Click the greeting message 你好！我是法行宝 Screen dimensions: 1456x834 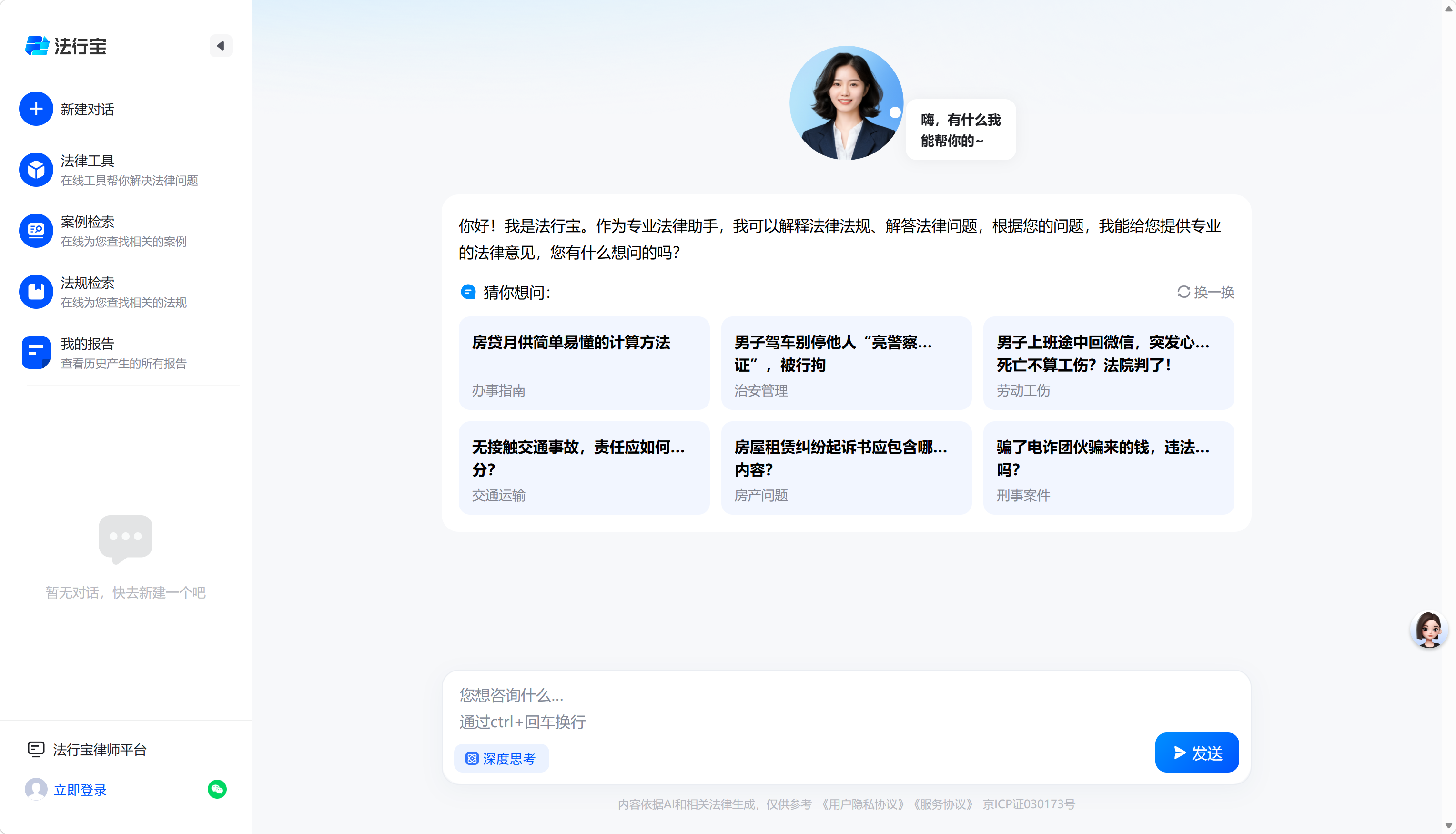[840, 239]
